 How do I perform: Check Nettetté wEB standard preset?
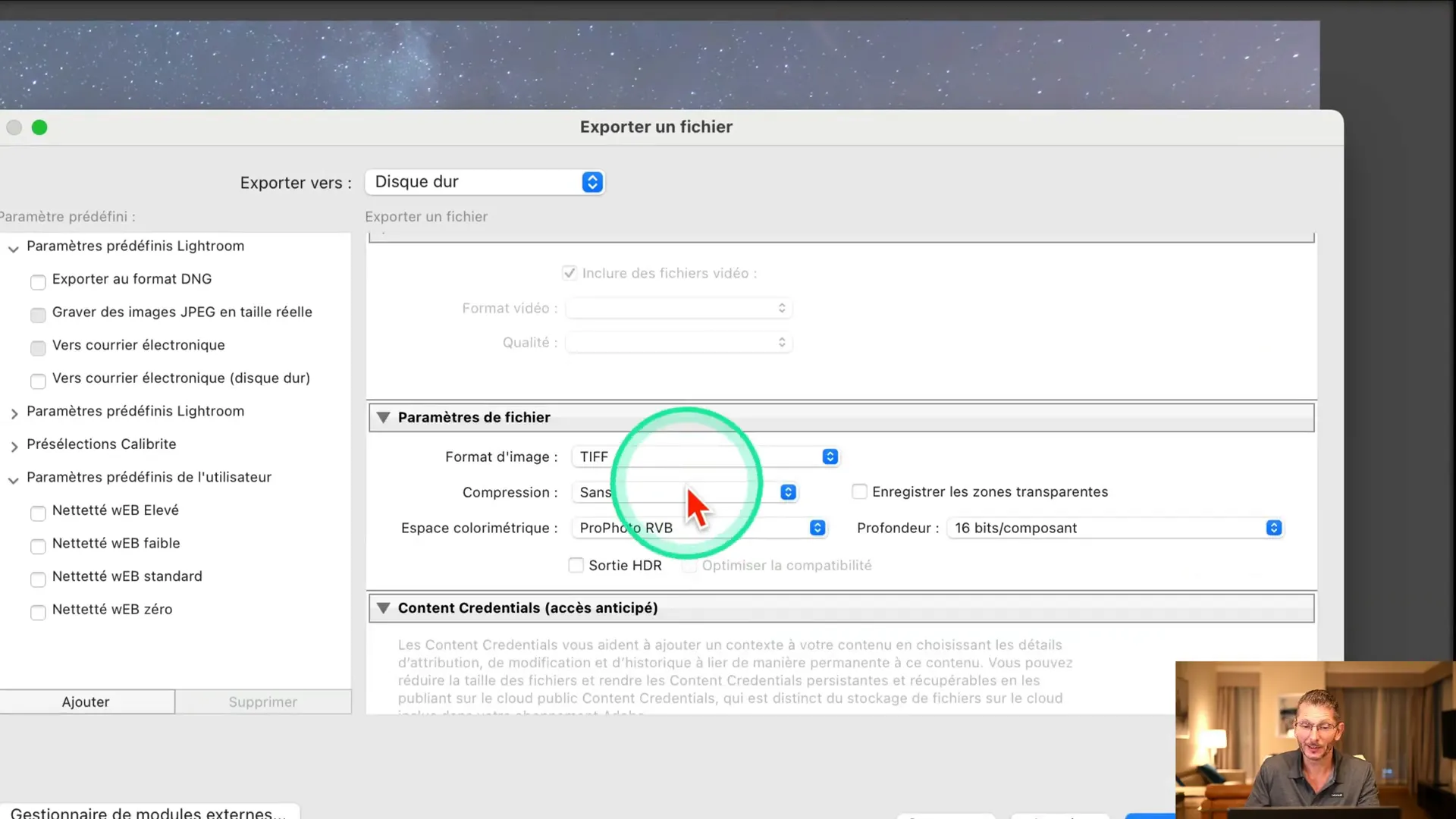point(38,579)
